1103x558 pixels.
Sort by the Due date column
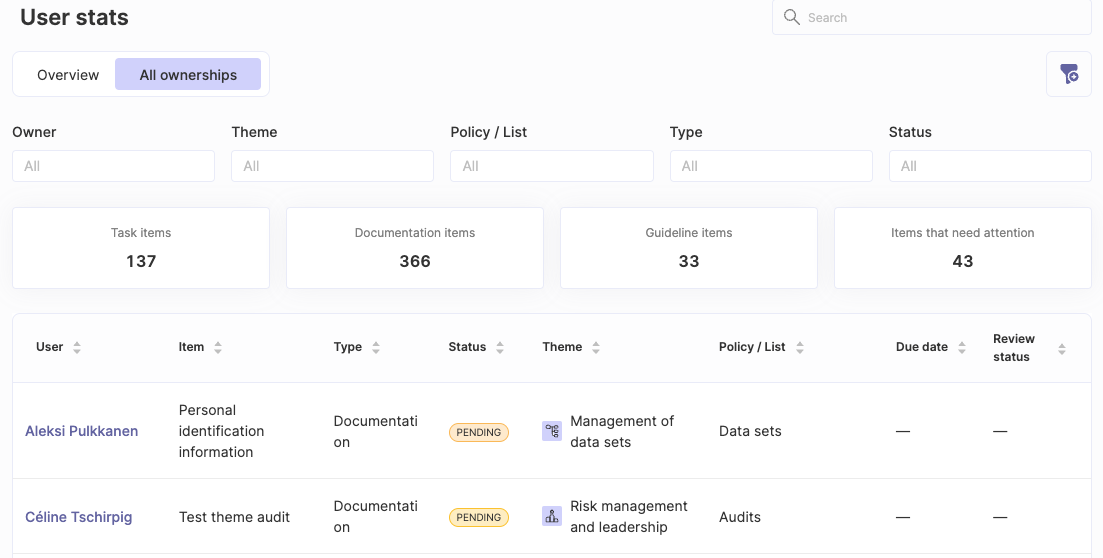pos(962,348)
